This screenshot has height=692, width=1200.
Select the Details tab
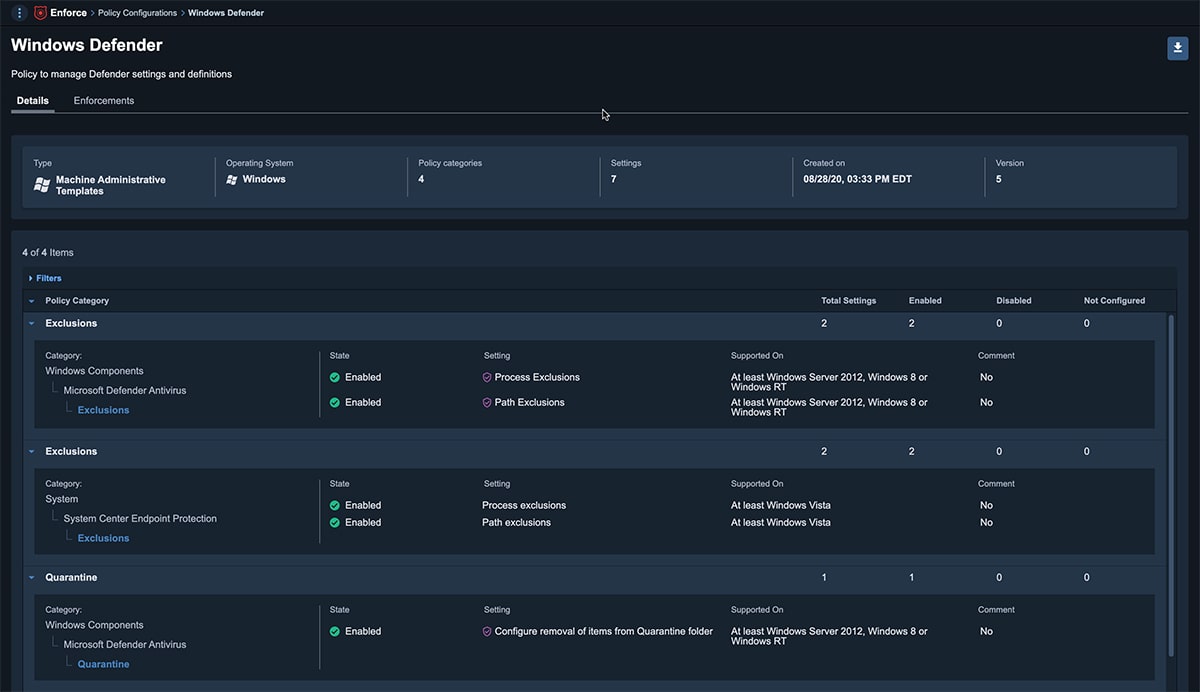(x=33, y=101)
